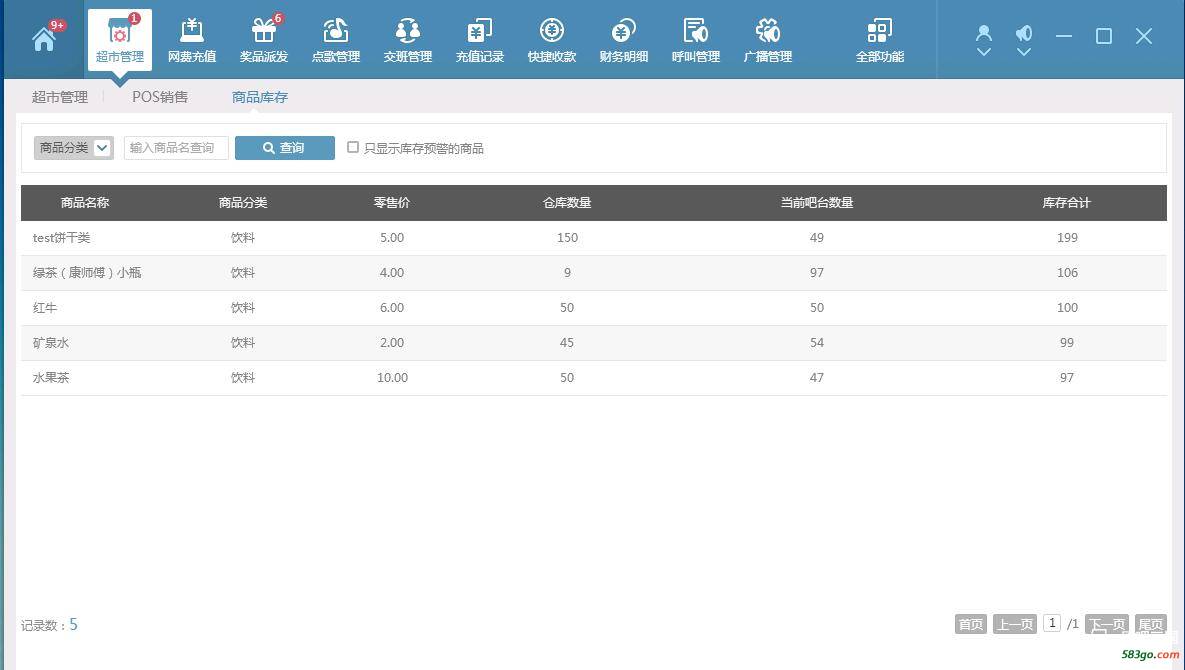Open 全部功能 all functions icon
This screenshot has width=1185, height=670.
[880, 40]
